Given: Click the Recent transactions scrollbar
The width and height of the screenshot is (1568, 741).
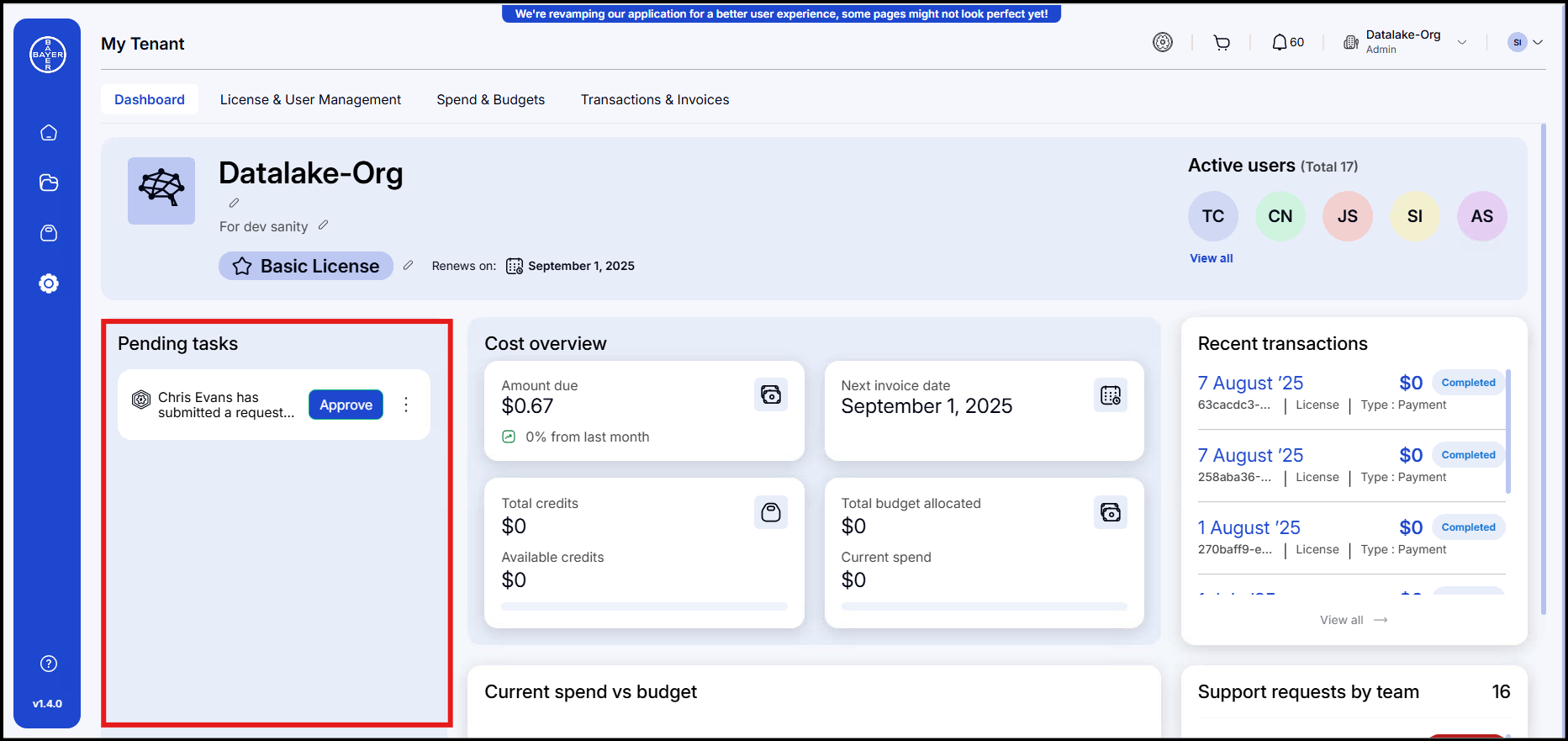Looking at the screenshot, I should (x=1508, y=431).
